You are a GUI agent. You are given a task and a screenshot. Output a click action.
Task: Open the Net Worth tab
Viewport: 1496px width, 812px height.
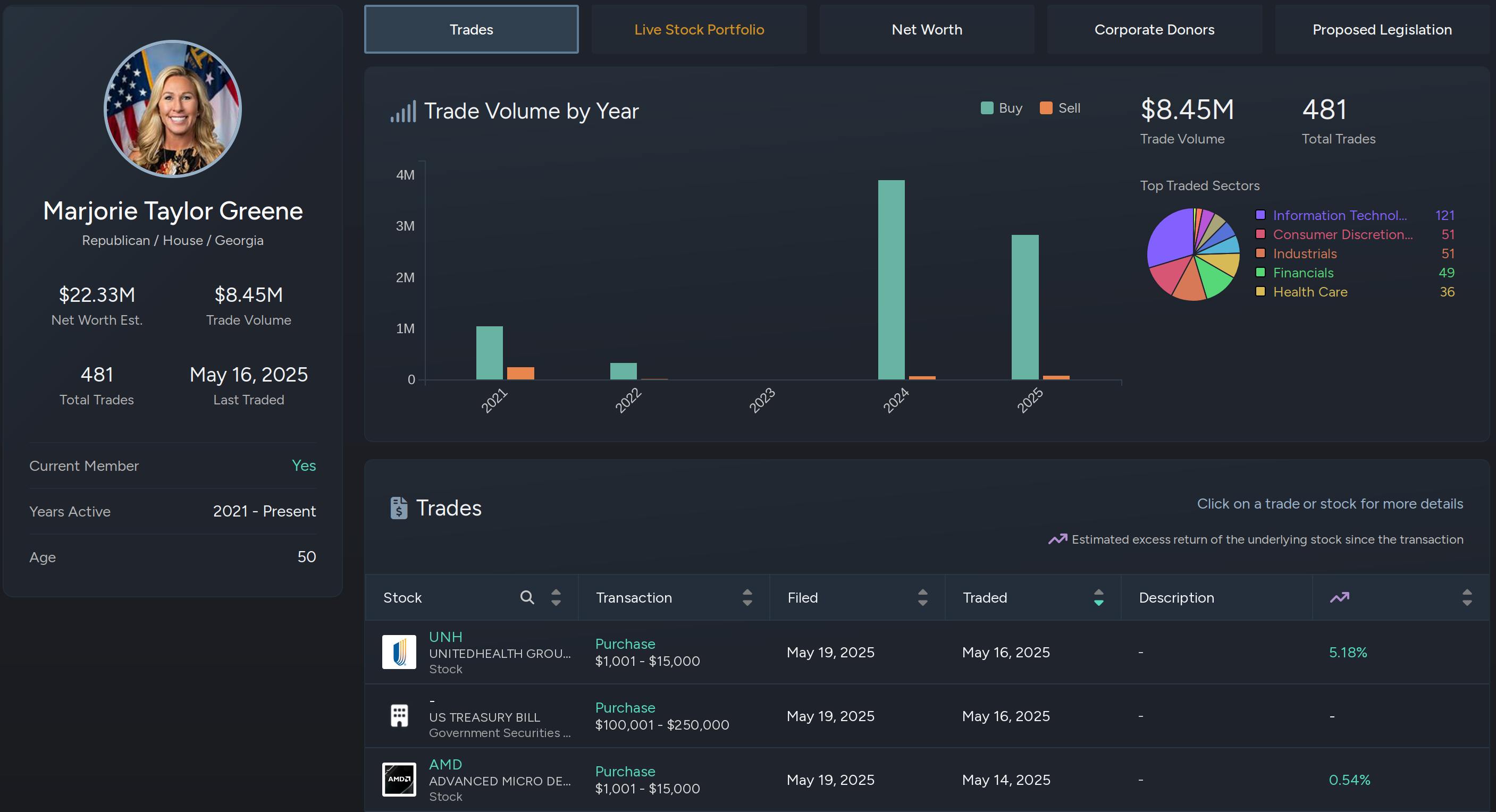[926, 30]
